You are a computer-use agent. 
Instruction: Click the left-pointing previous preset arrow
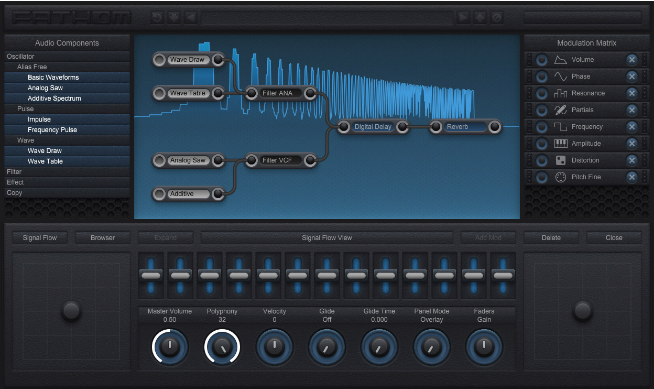[x=191, y=18]
